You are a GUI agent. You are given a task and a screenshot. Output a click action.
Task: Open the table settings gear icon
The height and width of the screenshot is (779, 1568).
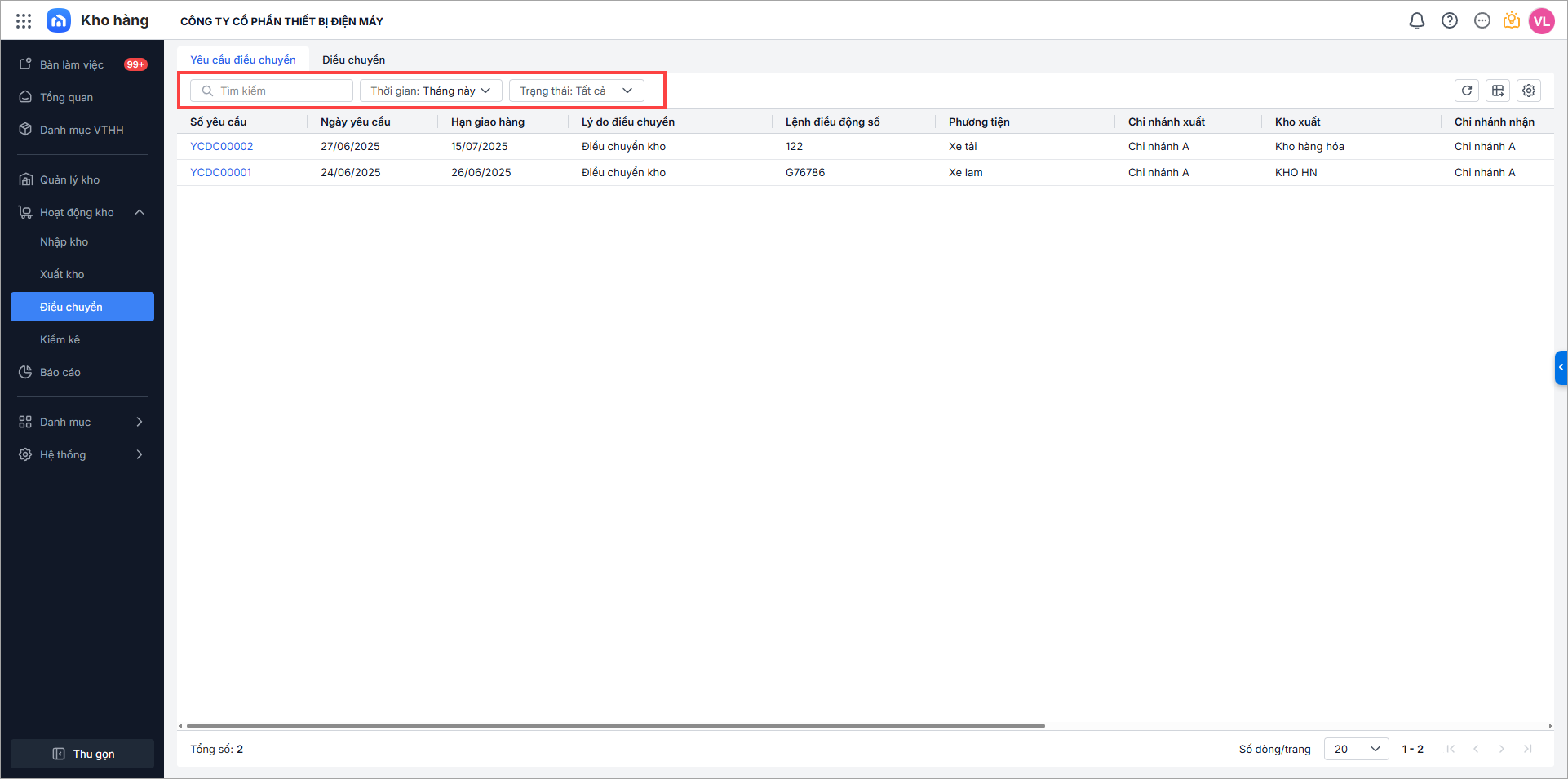click(1529, 91)
